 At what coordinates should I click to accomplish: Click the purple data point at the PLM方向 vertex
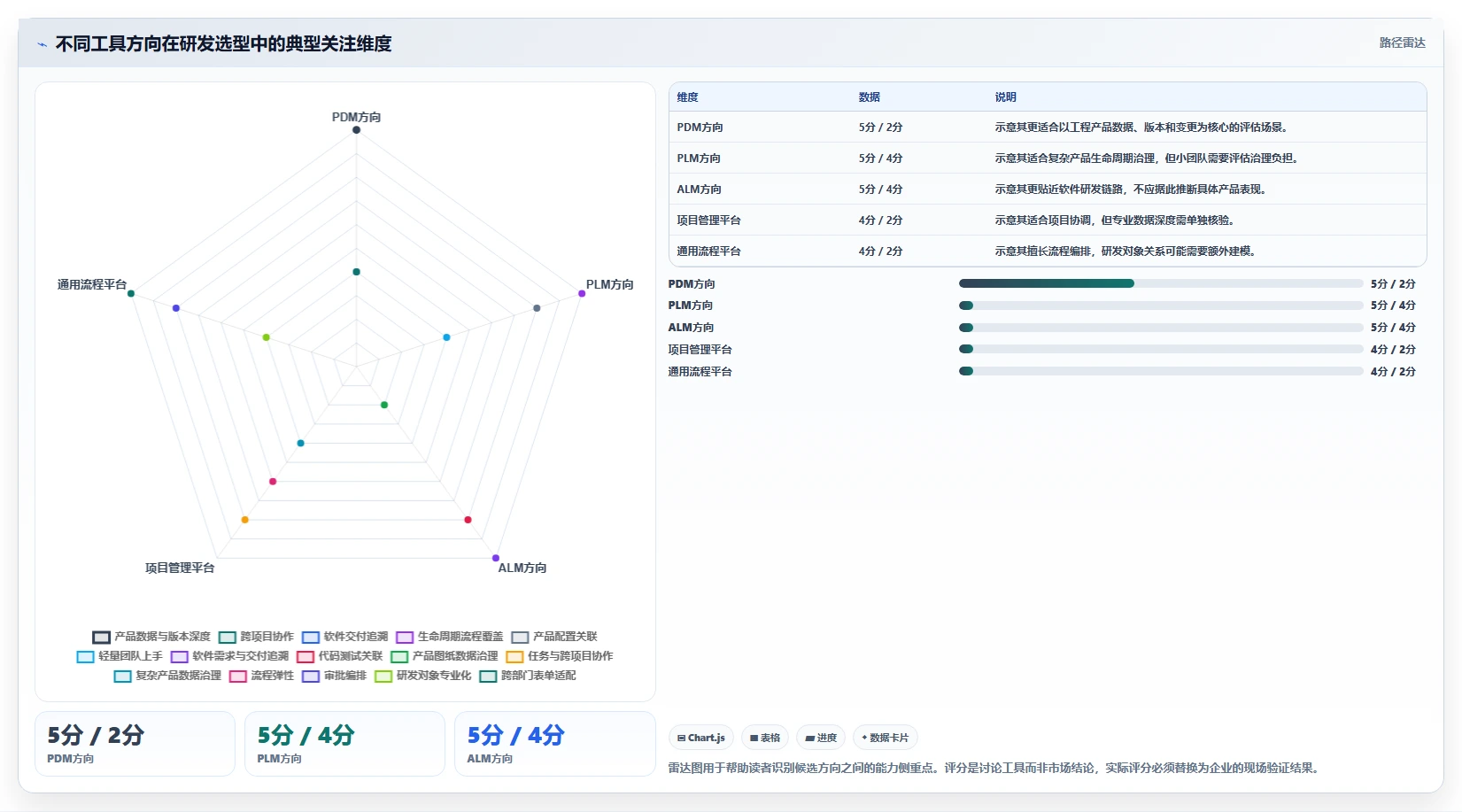tap(582, 293)
